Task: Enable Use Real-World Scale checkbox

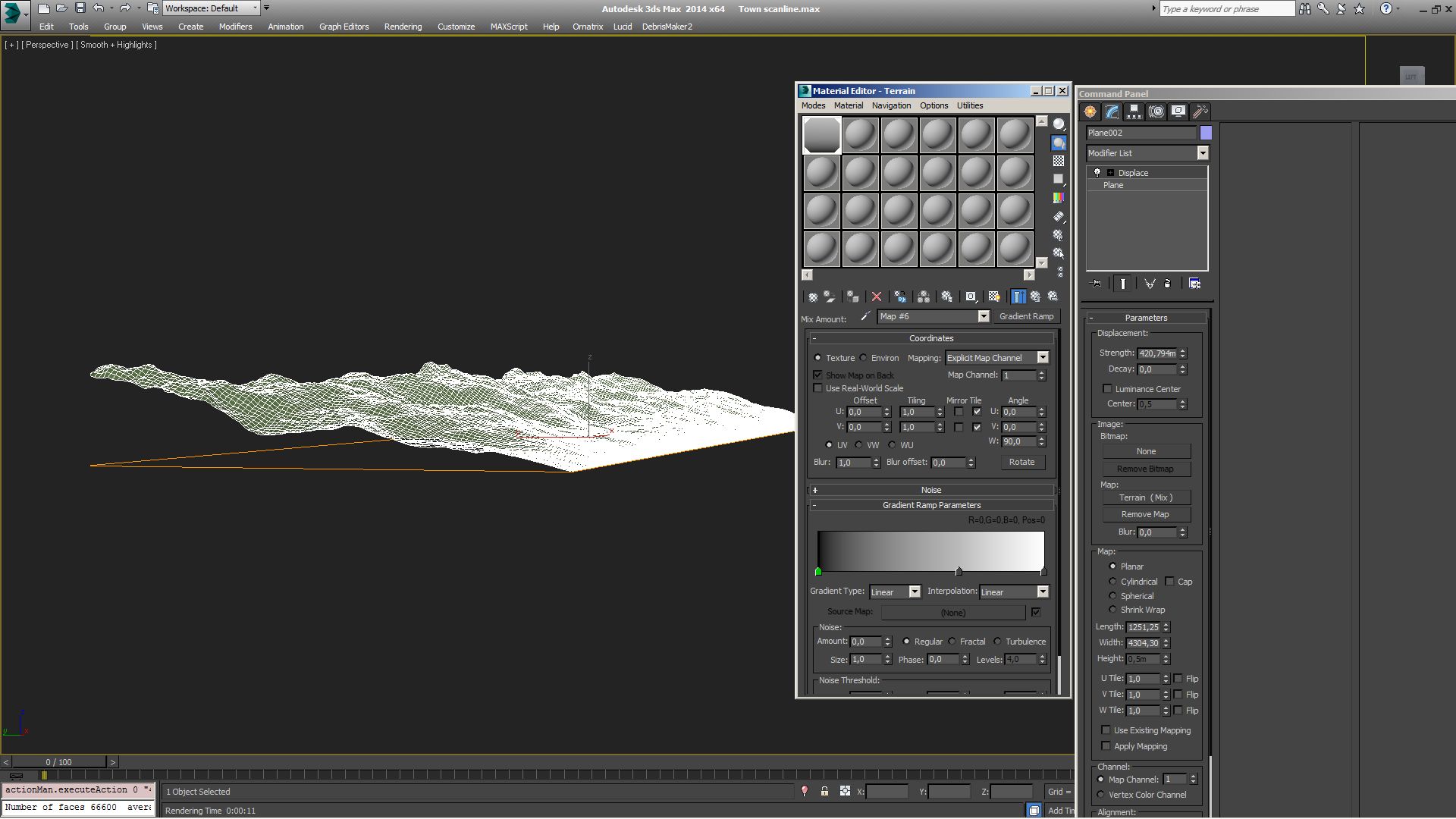Action: [817, 388]
